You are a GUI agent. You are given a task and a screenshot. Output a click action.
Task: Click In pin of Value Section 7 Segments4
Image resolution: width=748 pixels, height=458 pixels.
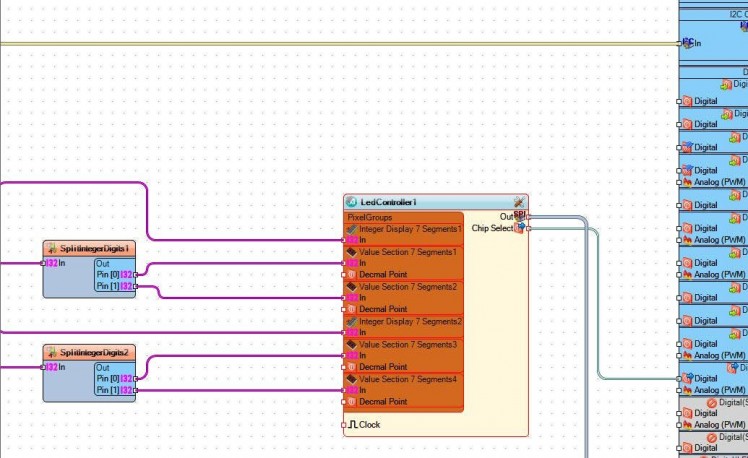point(352,390)
